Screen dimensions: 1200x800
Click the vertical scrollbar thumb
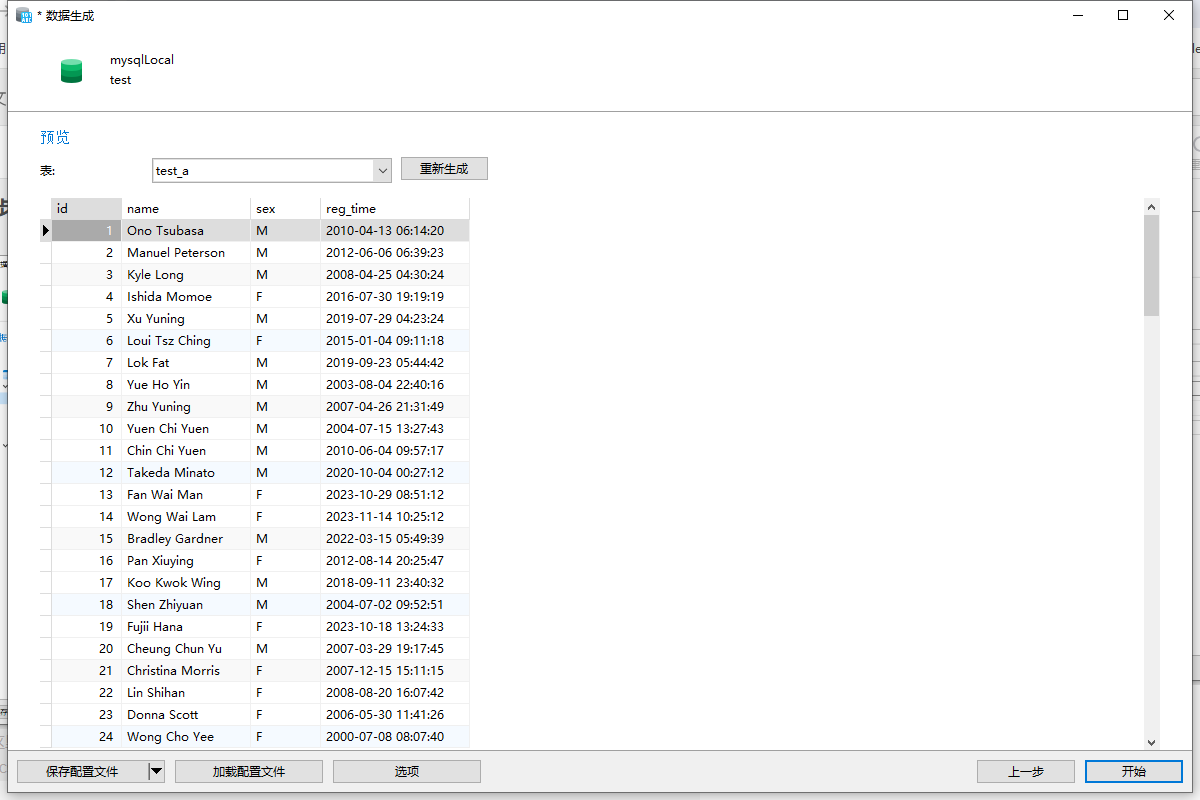click(x=1151, y=265)
